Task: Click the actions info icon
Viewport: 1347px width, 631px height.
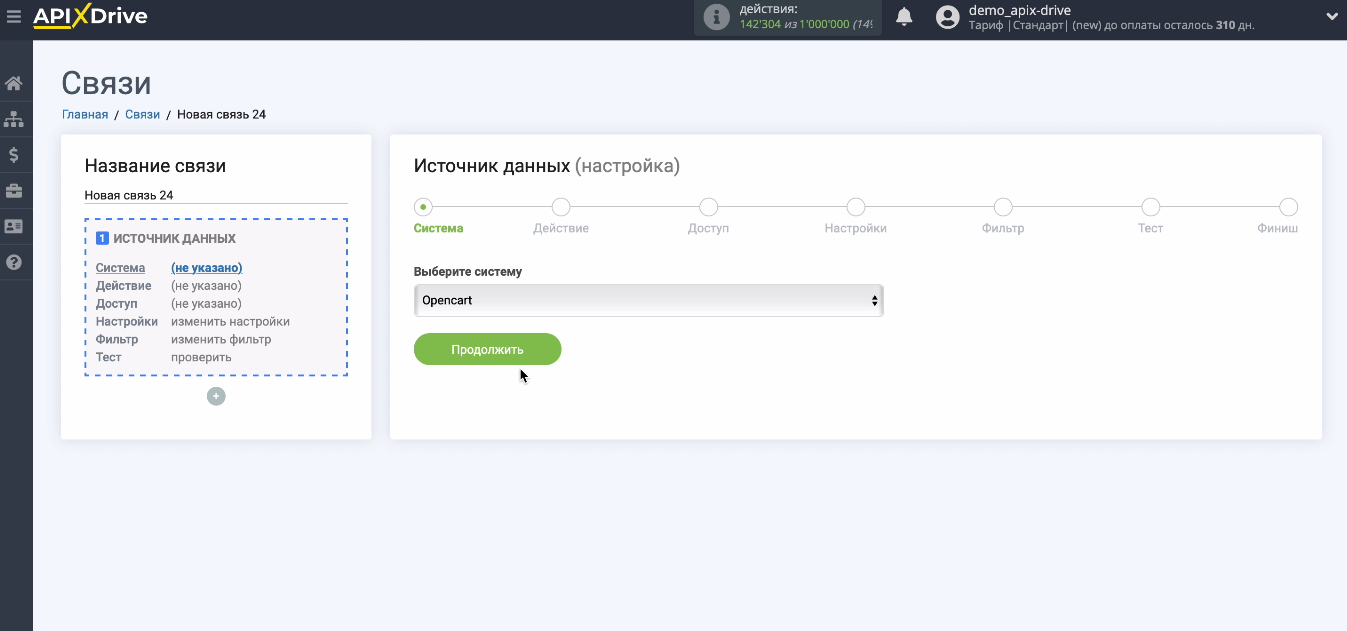Action: tap(716, 17)
